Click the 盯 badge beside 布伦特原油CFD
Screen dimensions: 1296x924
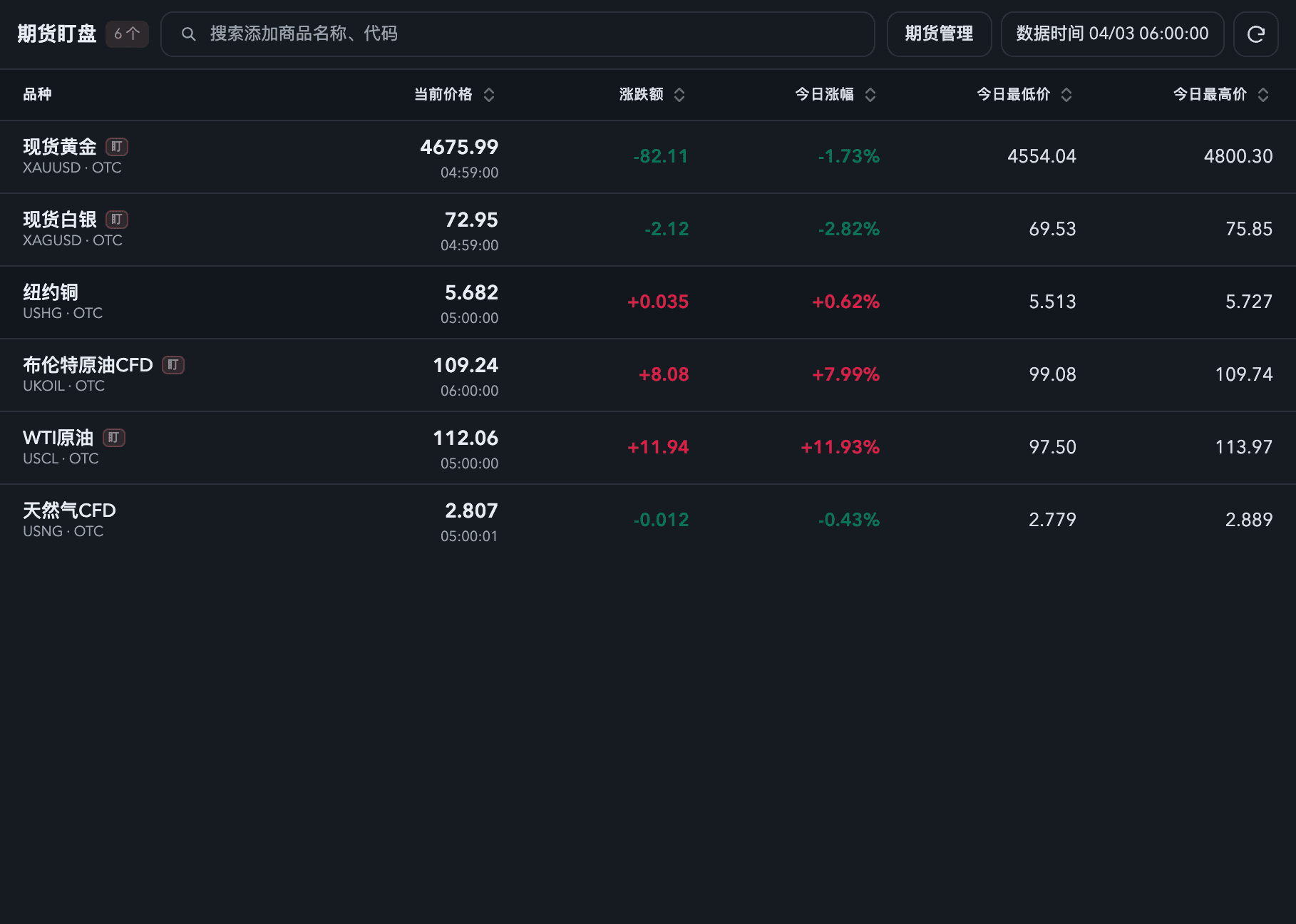click(x=173, y=365)
